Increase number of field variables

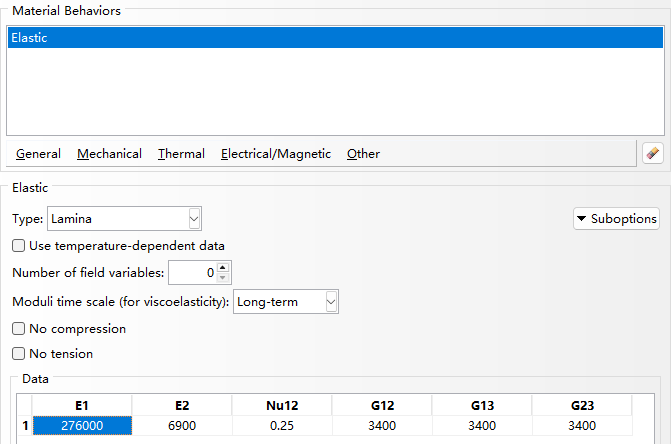[x=223, y=267]
